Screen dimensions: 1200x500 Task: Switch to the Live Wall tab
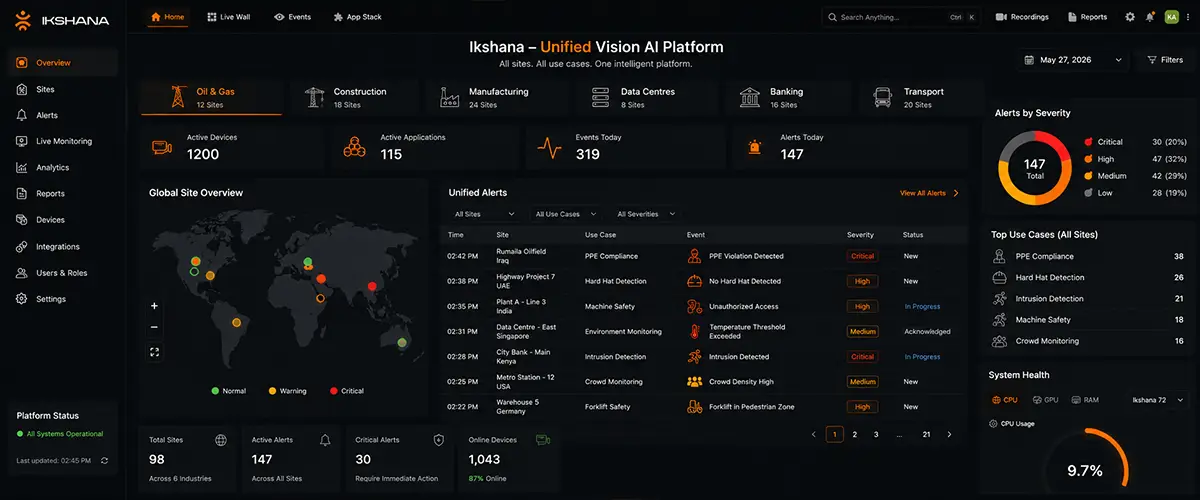coord(229,17)
